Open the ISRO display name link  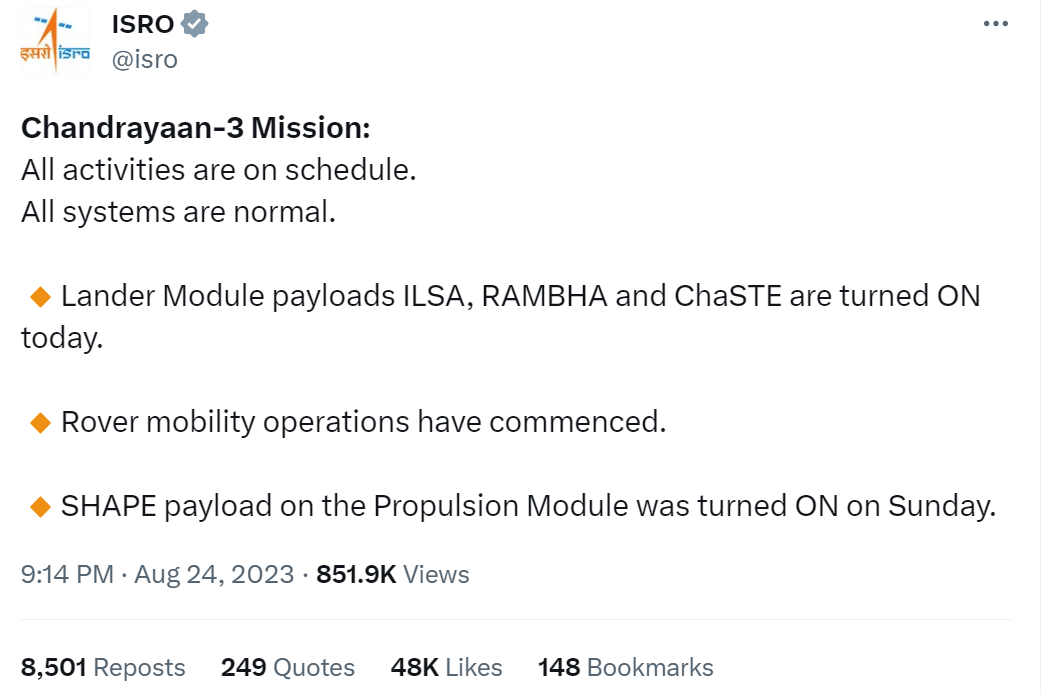pos(142,24)
